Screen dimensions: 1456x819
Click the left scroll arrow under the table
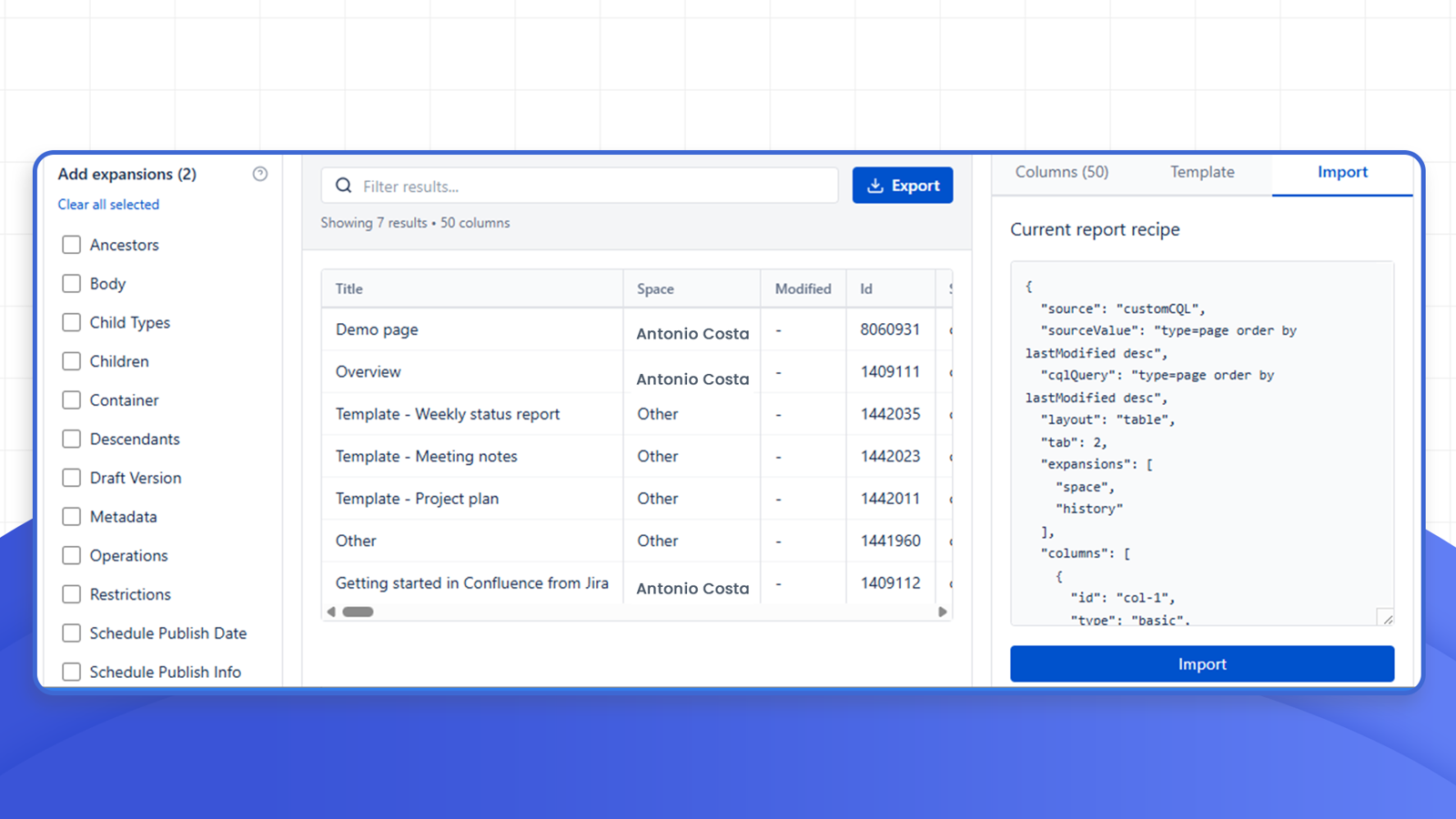(x=331, y=612)
